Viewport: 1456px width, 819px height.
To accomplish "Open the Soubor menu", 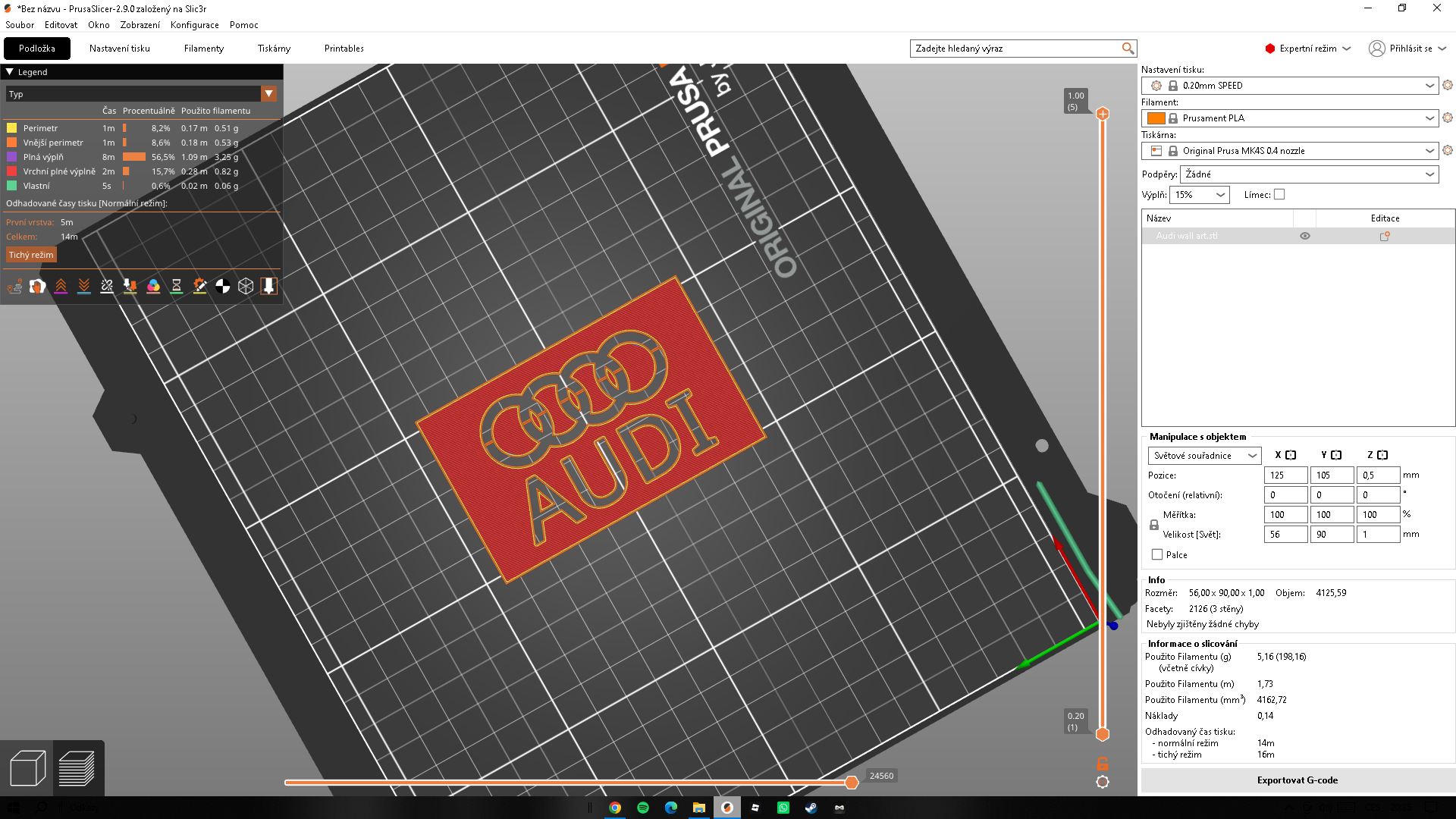I will pyautogui.click(x=20, y=25).
